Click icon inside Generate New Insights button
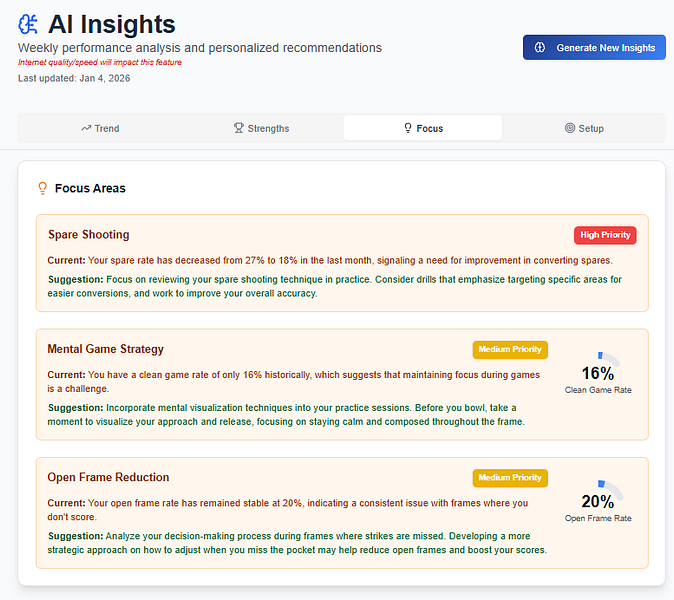 point(539,48)
